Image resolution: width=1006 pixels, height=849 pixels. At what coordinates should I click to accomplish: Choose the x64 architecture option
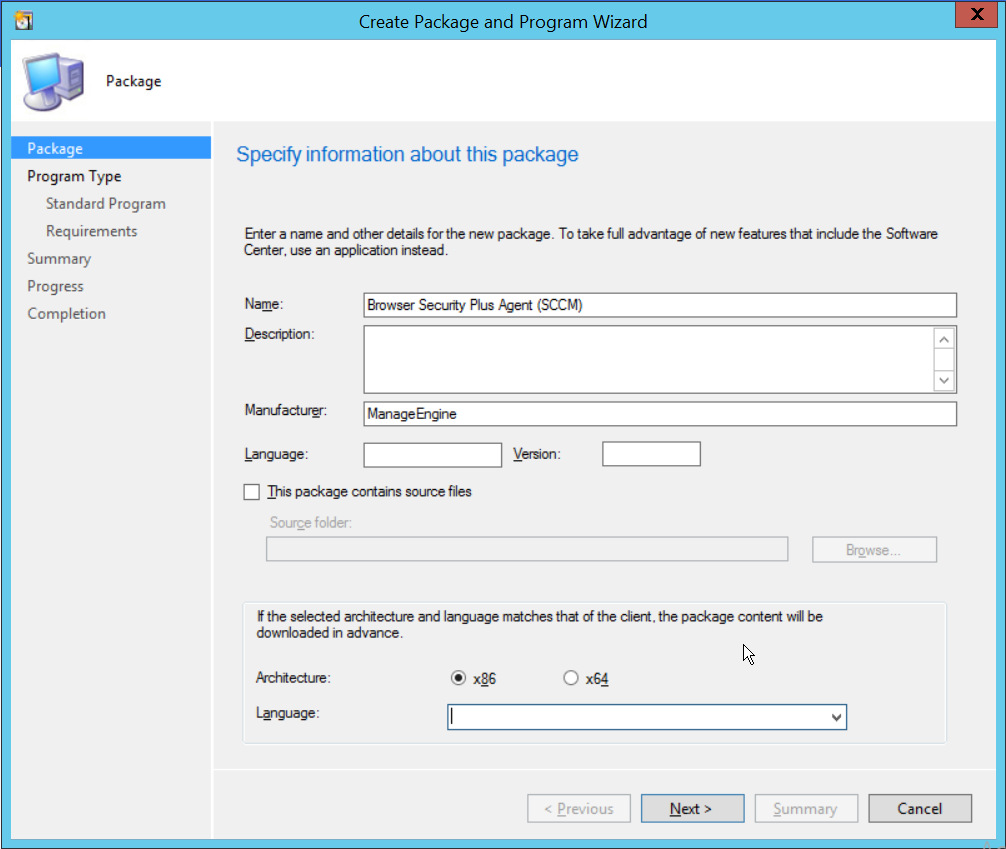tap(570, 678)
